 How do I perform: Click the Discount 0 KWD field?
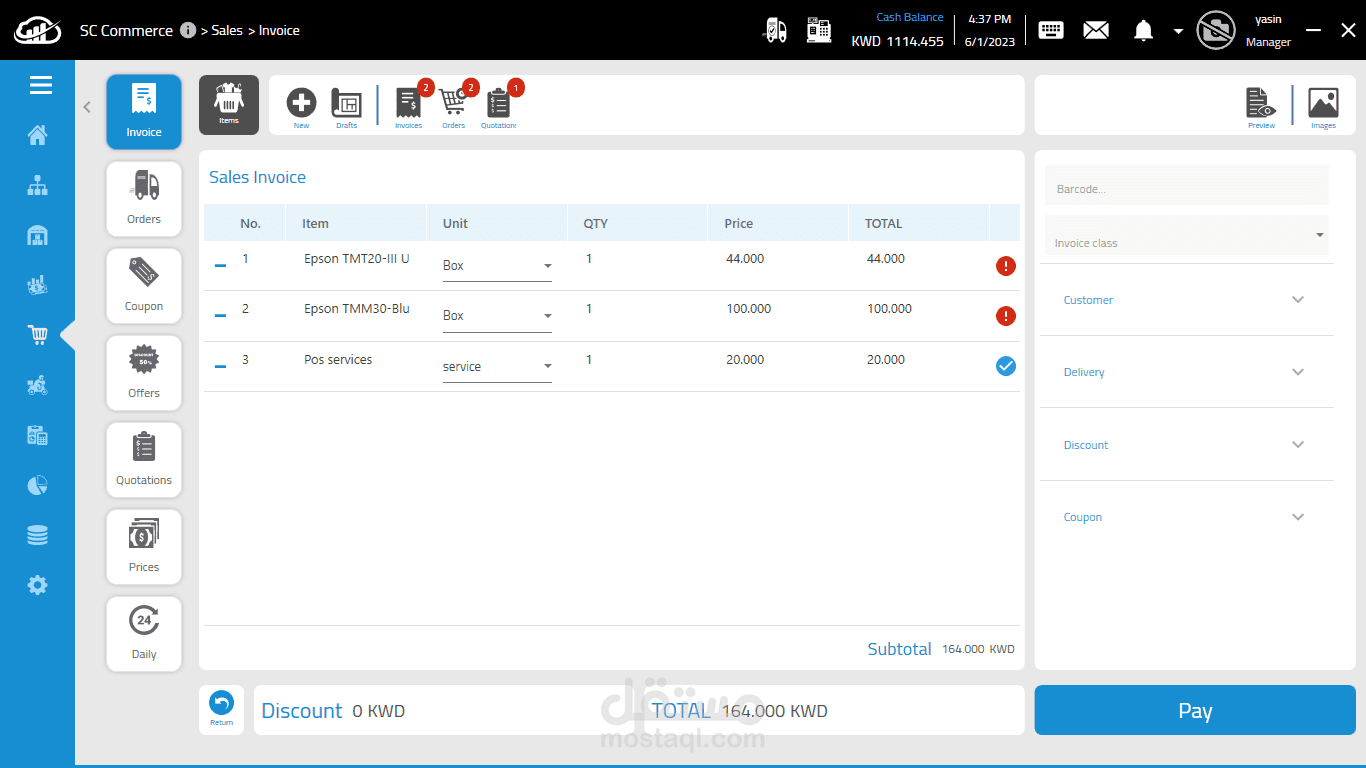coord(333,711)
